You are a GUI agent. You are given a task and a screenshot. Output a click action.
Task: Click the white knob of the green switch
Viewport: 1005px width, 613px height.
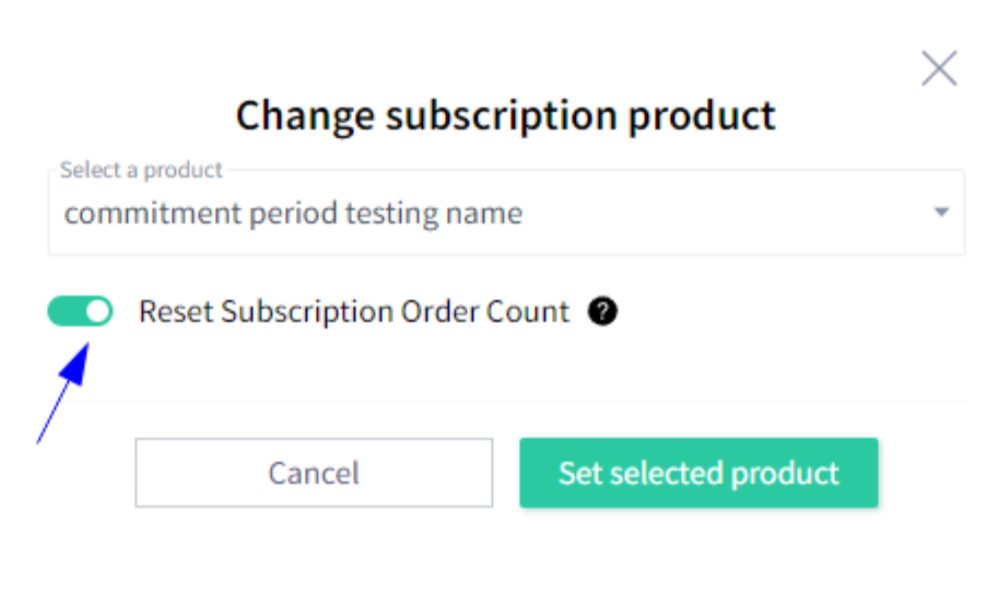coord(97,312)
